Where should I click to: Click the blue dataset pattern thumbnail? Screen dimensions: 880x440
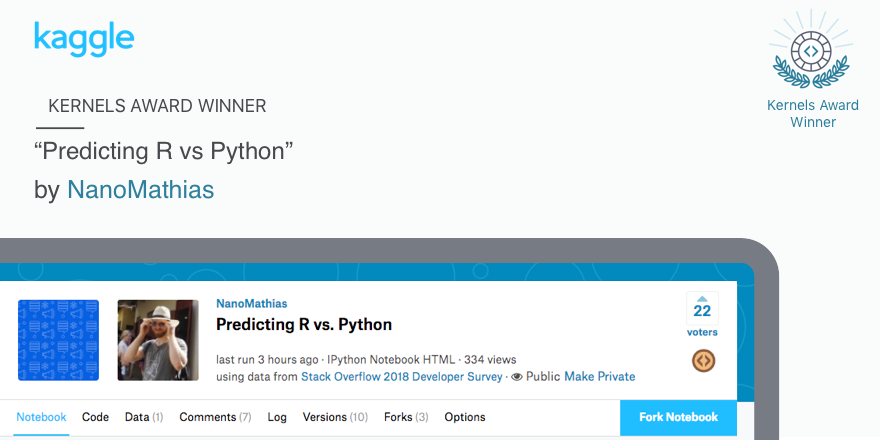[x=58, y=340]
